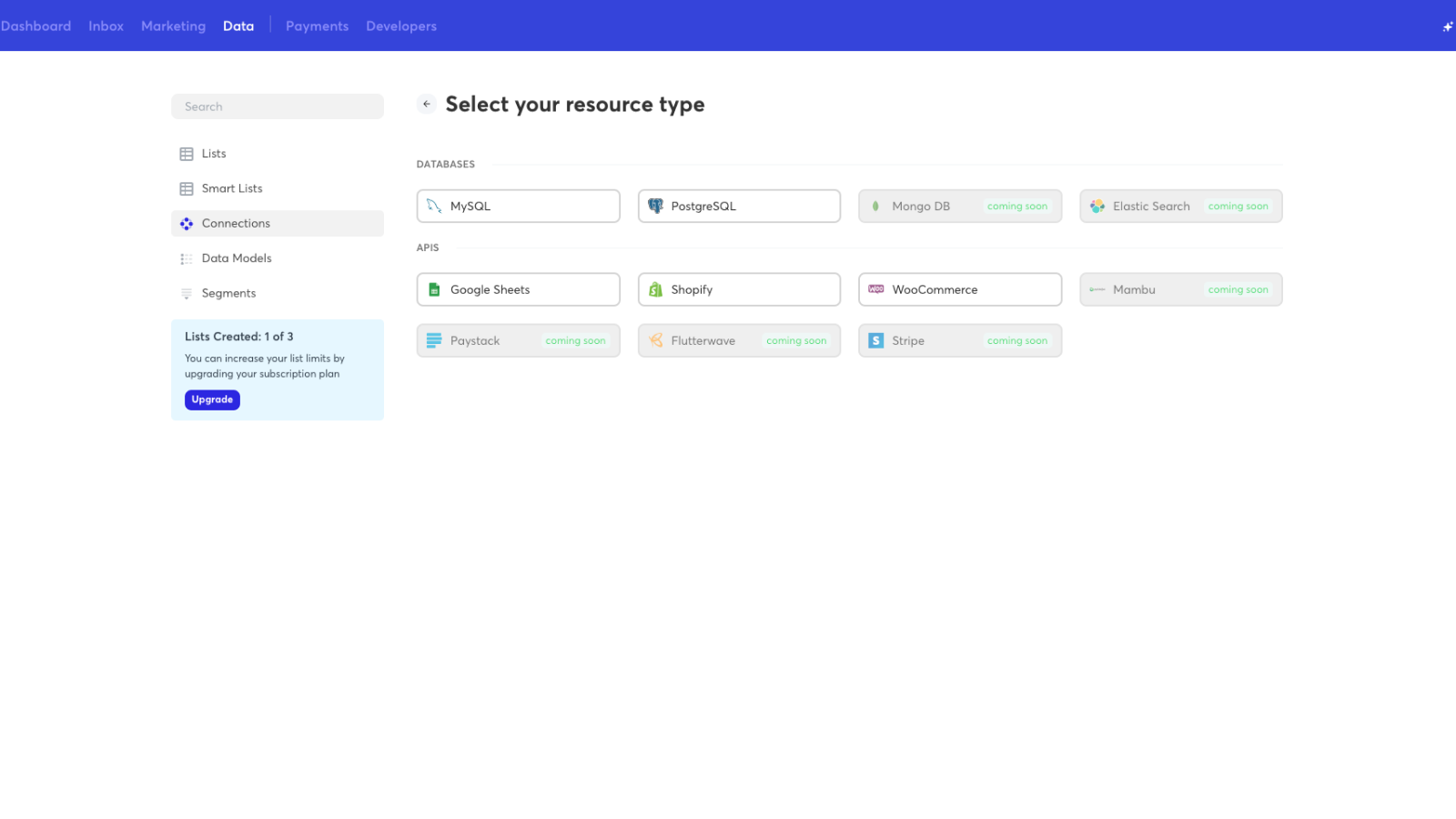Switch to the Dashboard tab
Screen dimensions: 1456x819
(36, 26)
